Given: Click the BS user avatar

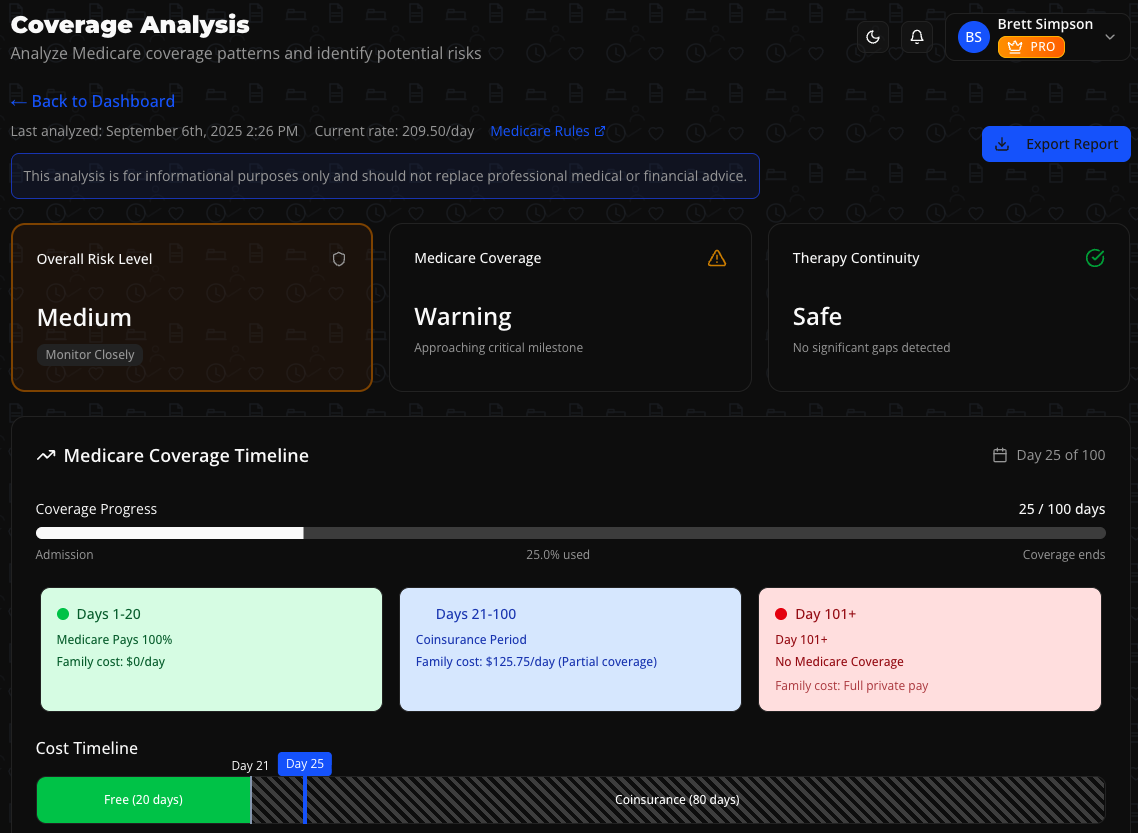Looking at the screenshot, I should point(973,37).
